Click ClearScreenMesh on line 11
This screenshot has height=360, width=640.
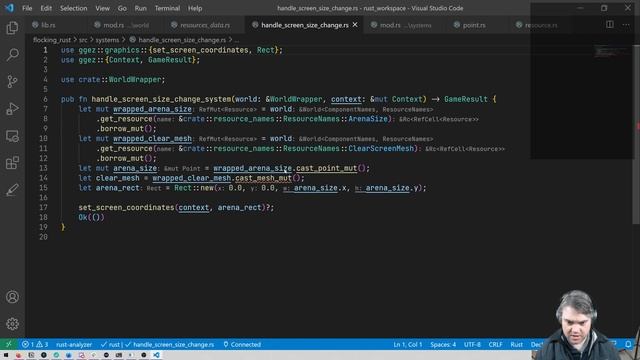click(x=381, y=149)
